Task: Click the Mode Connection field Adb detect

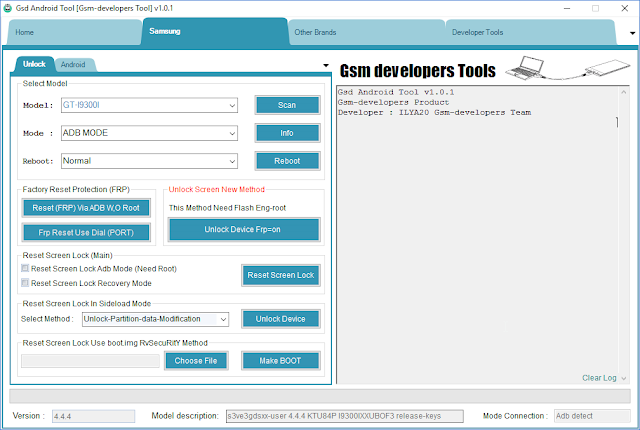Action: point(592,416)
